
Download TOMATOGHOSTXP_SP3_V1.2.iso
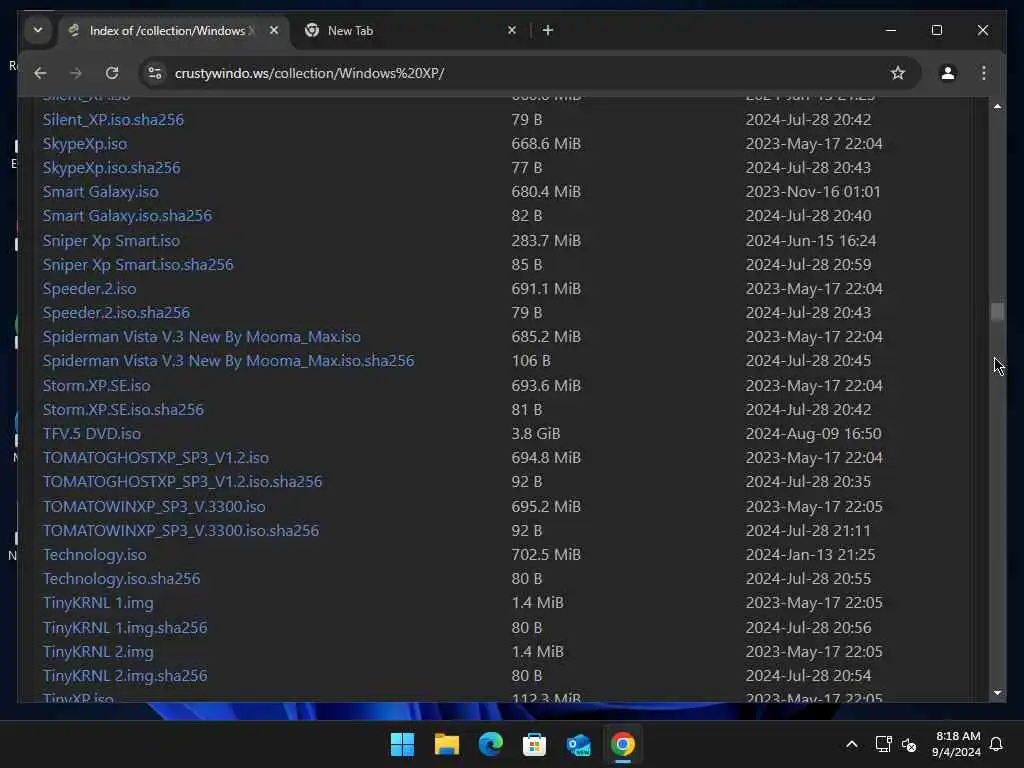[155, 458]
